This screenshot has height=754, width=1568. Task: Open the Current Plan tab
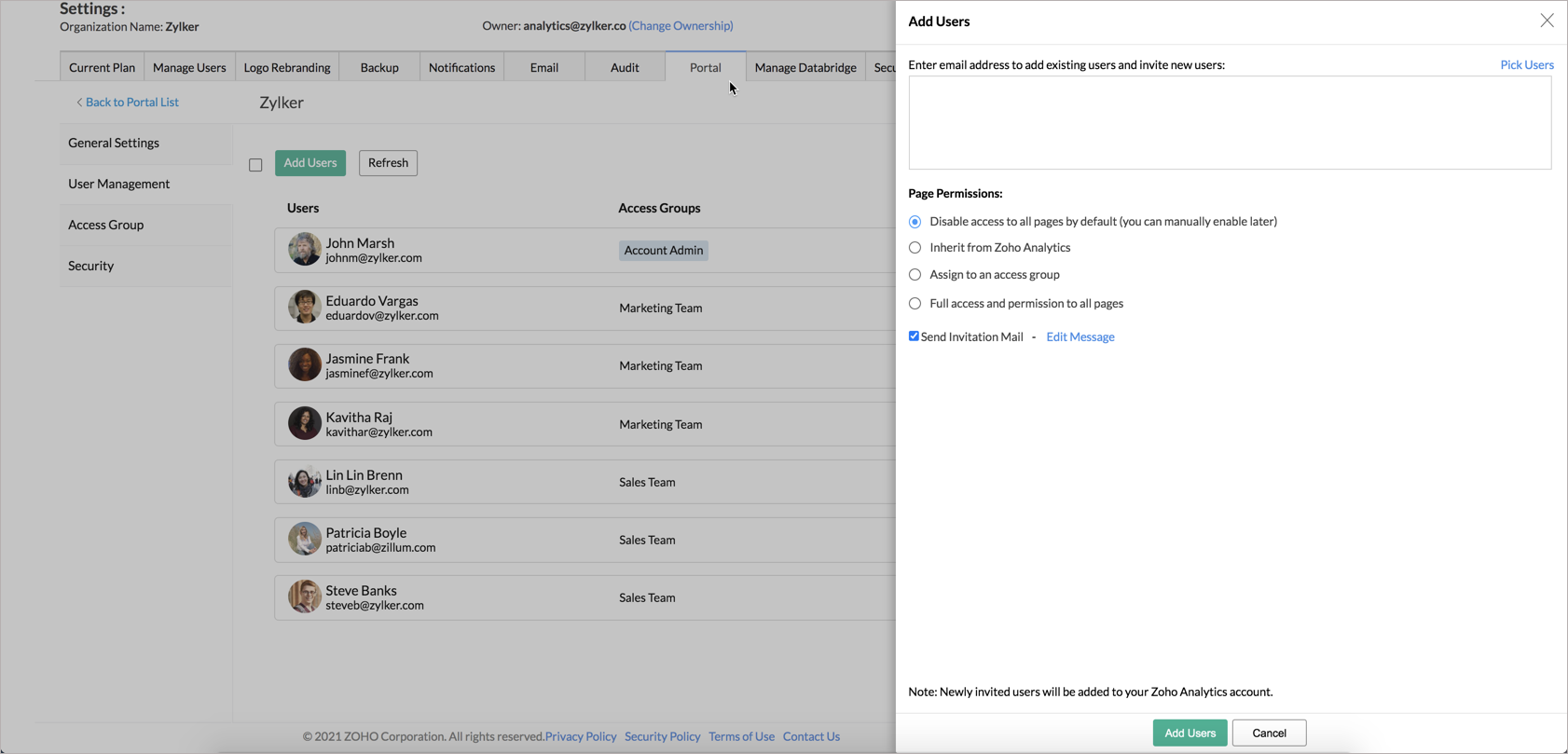click(102, 67)
